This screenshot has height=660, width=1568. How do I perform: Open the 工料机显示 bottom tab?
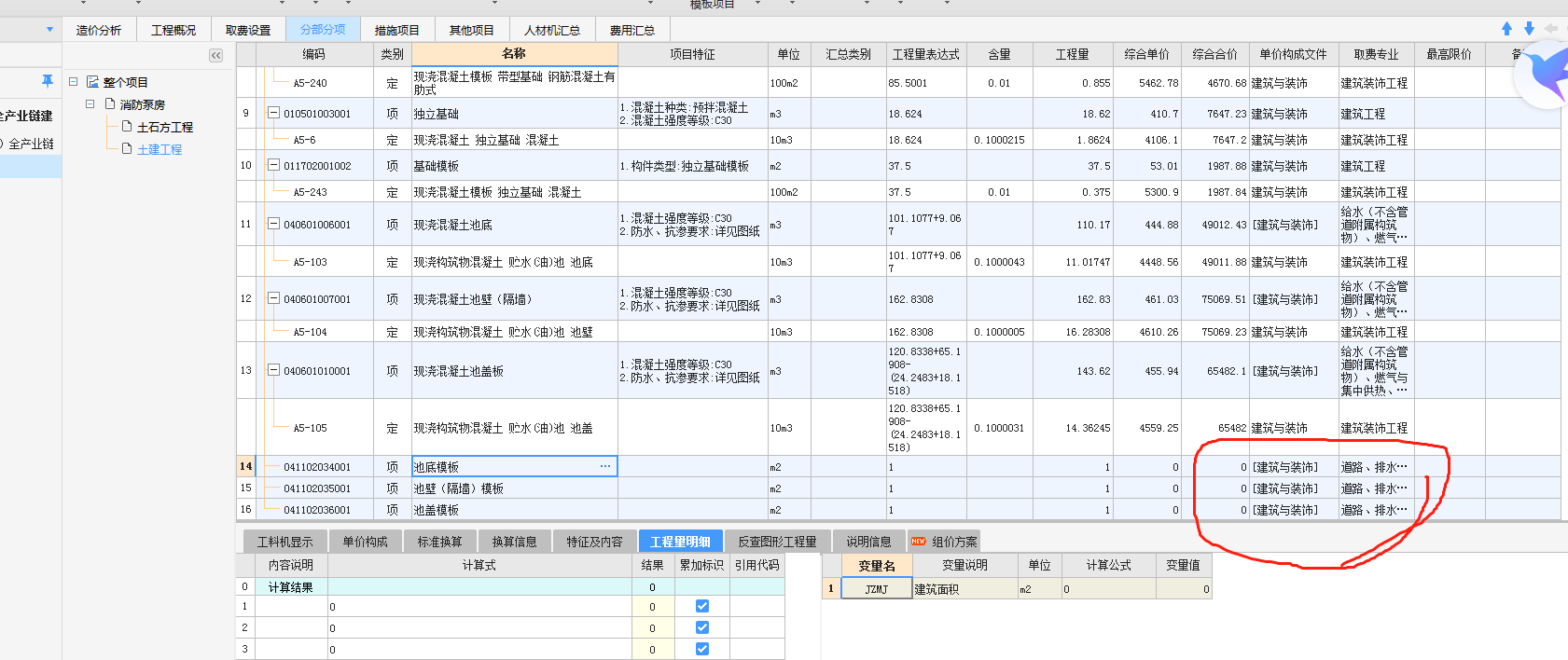[285, 542]
